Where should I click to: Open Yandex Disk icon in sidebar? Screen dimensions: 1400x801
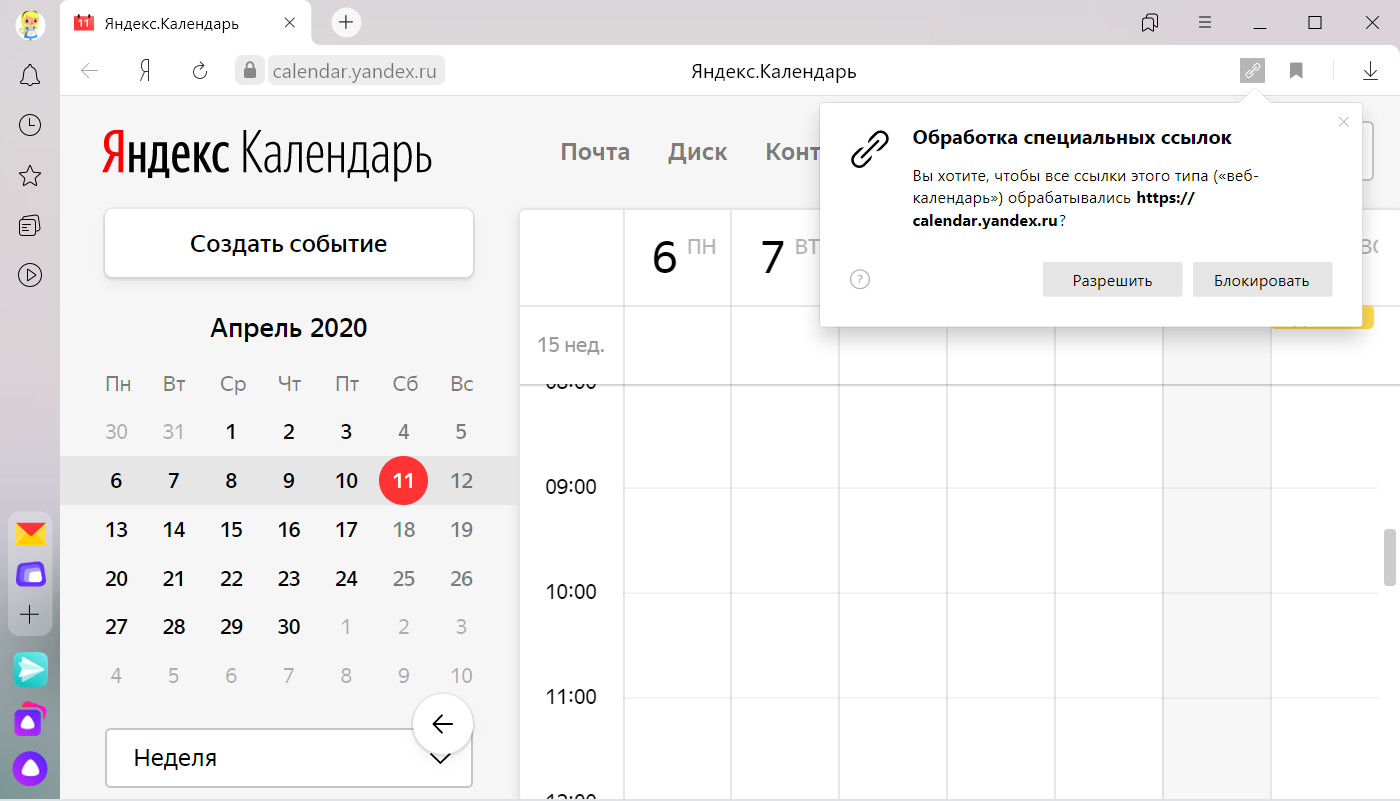point(30,574)
